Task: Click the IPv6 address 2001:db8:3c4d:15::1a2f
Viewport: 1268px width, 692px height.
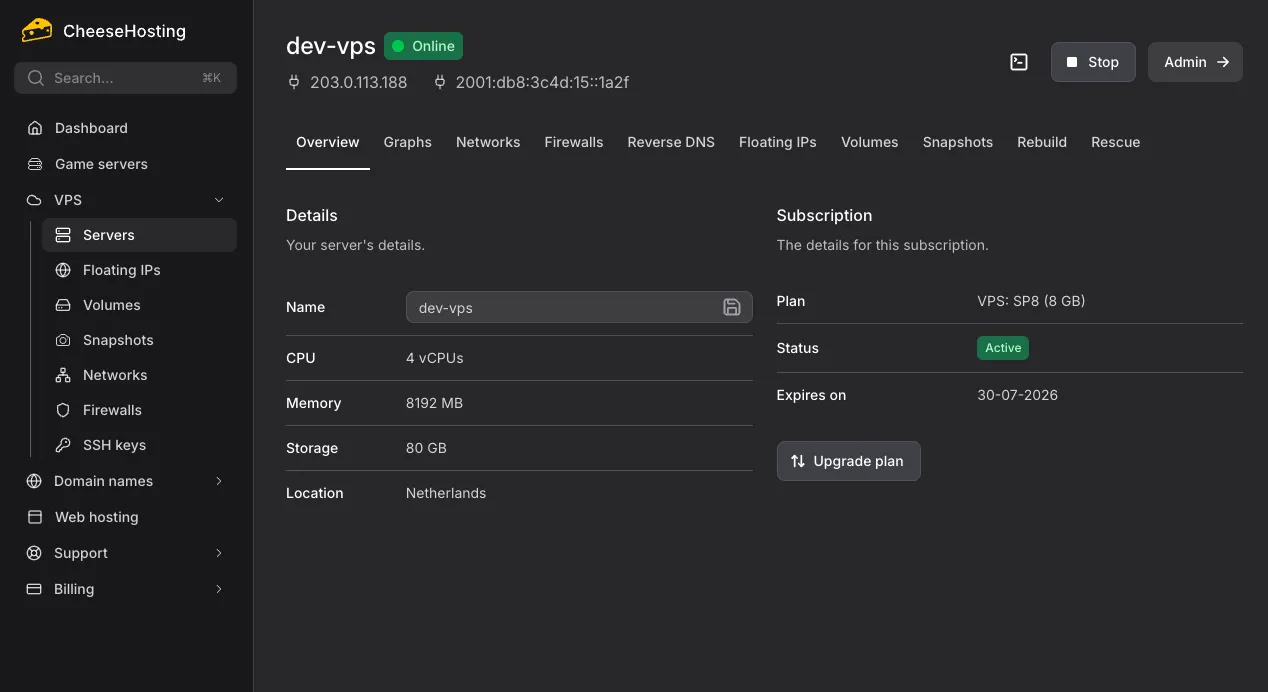Action: [542, 82]
